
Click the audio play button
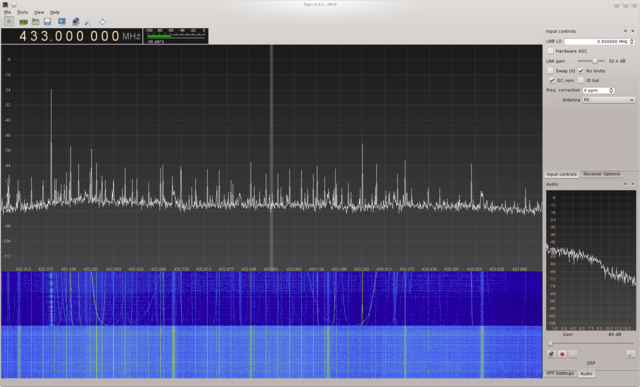point(573,354)
